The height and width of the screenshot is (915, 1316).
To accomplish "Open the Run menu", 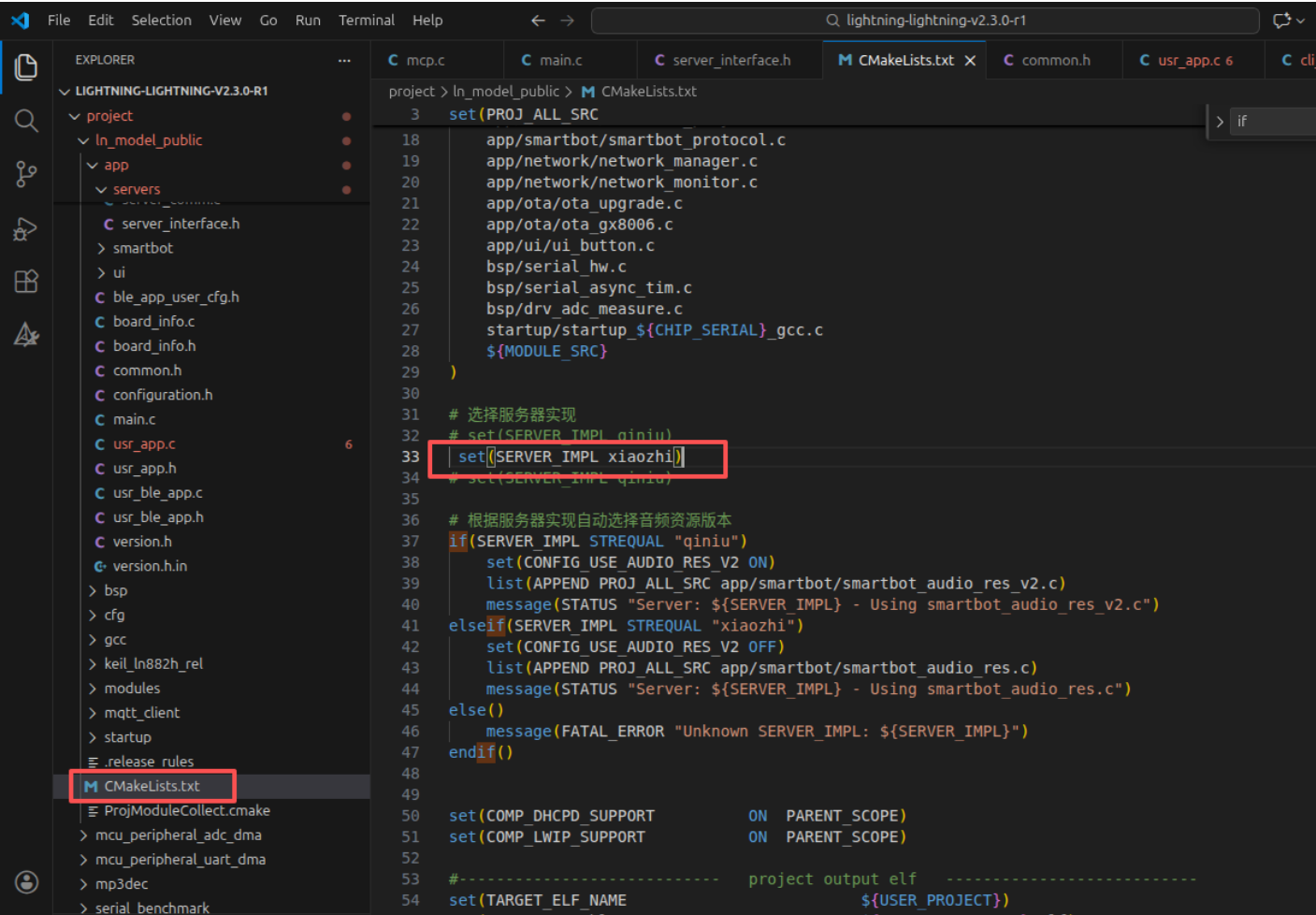I will pos(308,20).
